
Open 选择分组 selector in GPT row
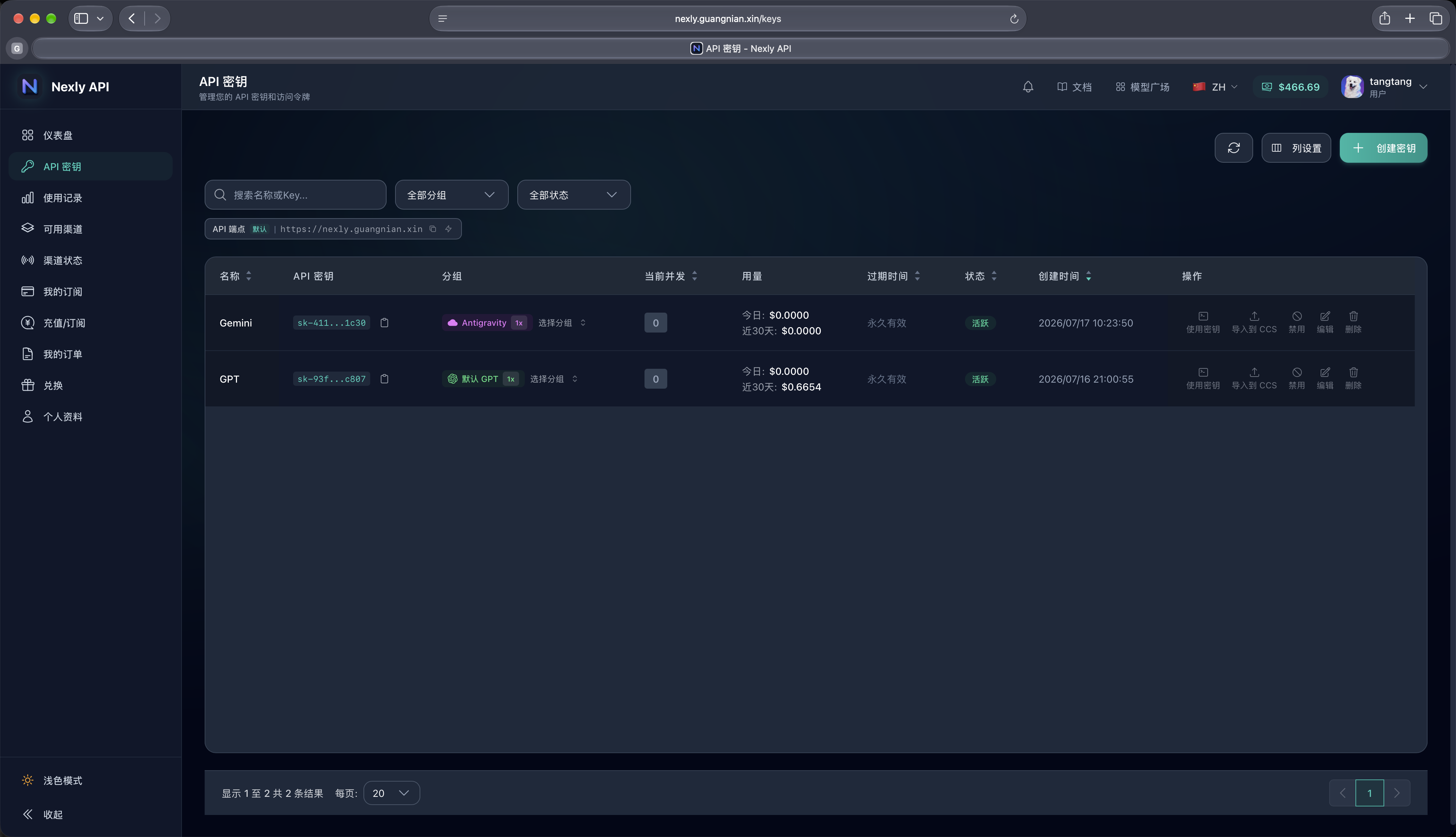[554, 379]
